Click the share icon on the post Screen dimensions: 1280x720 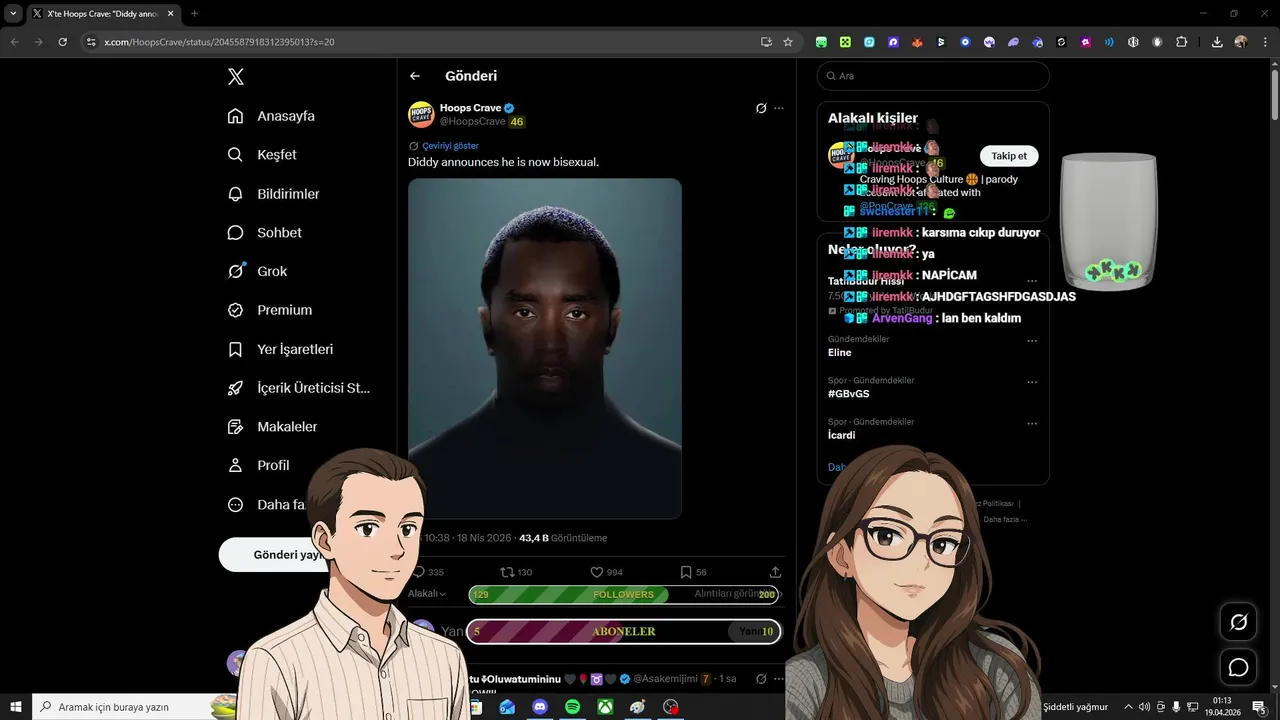tap(775, 572)
